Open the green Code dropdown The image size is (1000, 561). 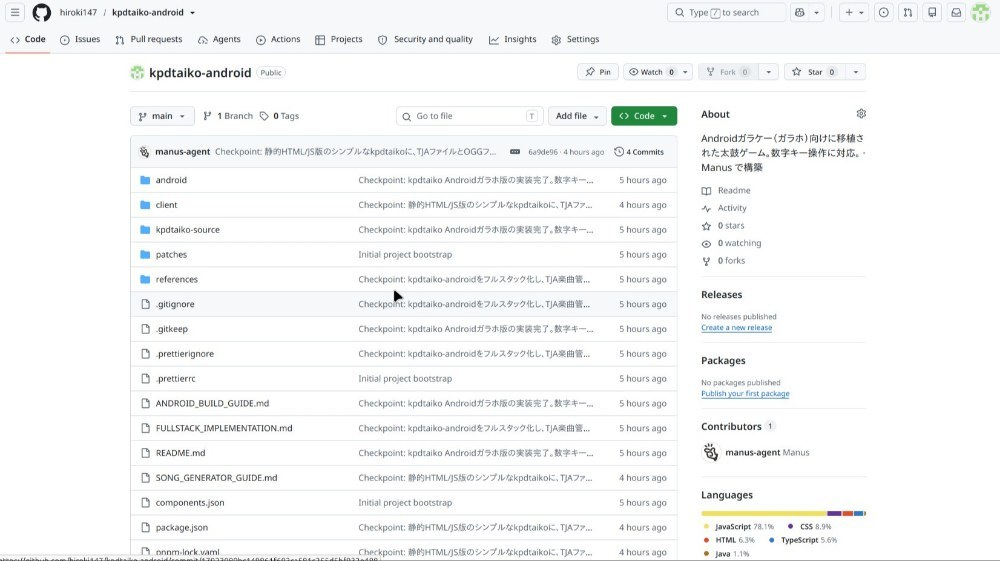pyautogui.click(x=643, y=116)
